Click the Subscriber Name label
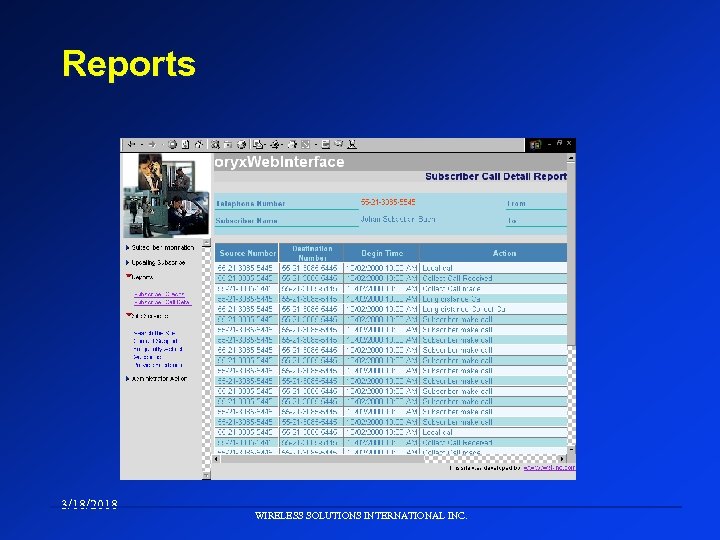720x540 pixels. pos(247,221)
